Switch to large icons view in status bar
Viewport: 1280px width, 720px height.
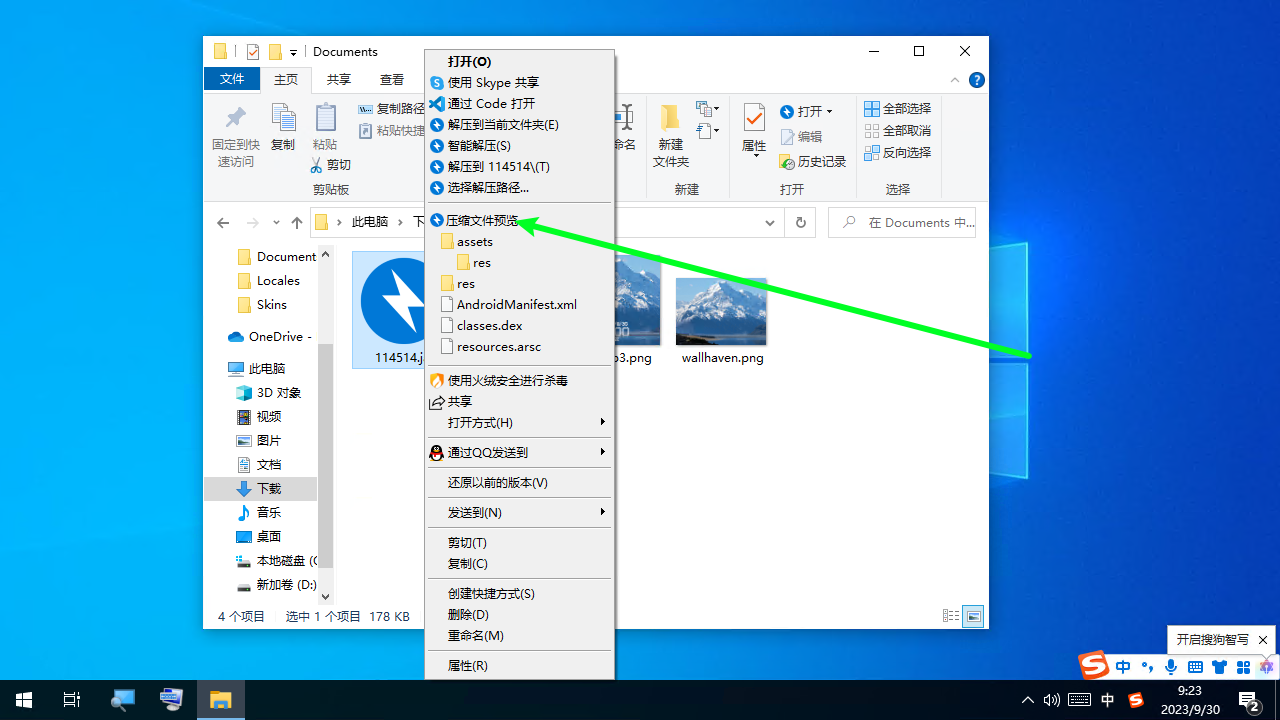[973, 617]
